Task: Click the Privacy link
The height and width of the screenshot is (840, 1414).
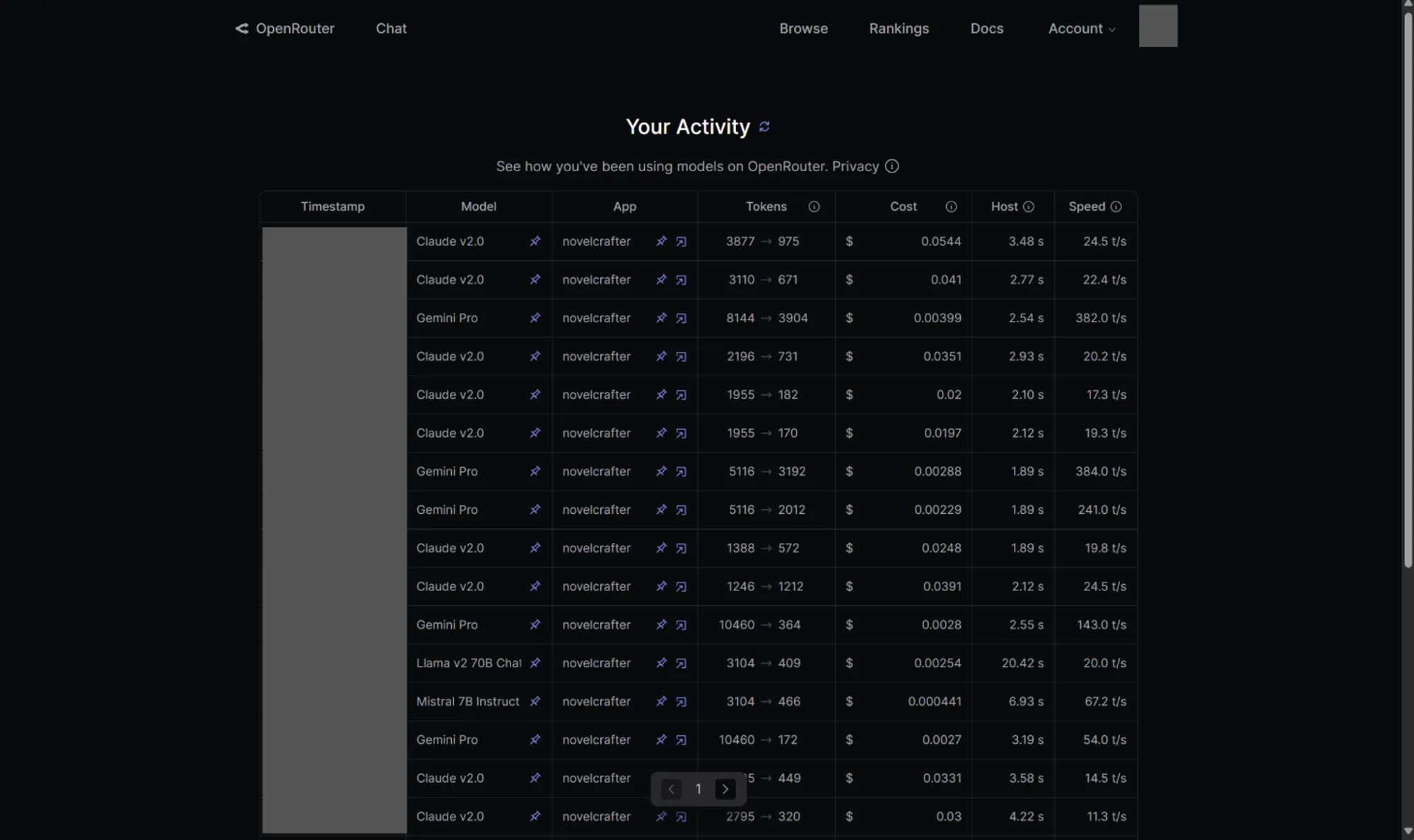Action: pyautogui.click(x=854, y=166)
